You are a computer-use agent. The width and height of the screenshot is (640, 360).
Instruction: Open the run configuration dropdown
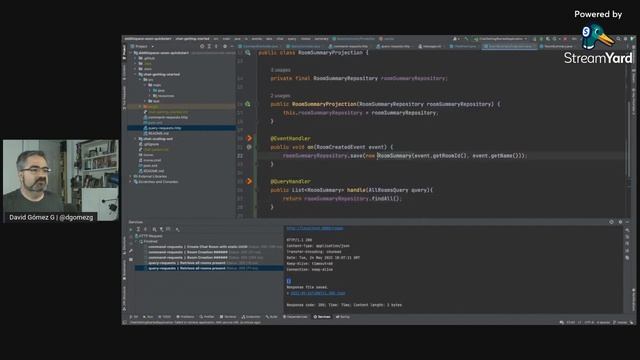[x=500, y=39]
